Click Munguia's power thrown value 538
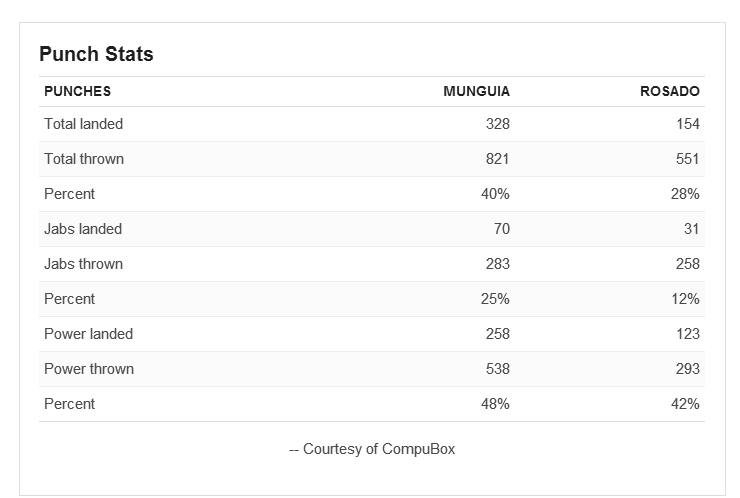Image resolution: width=740 pixels, height=498 pixels. pos(498,369)
